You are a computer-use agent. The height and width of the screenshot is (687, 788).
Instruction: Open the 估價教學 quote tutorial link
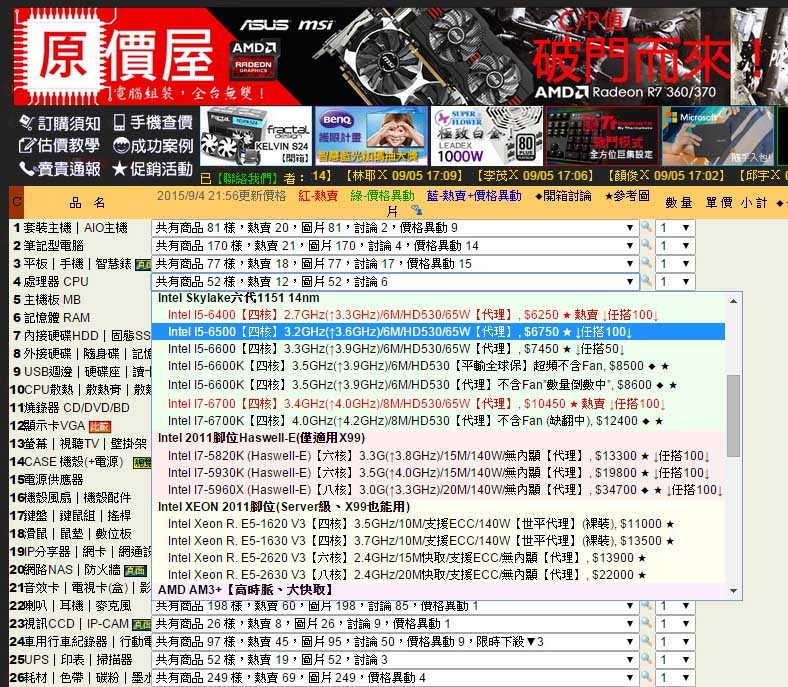pos(59,146)
